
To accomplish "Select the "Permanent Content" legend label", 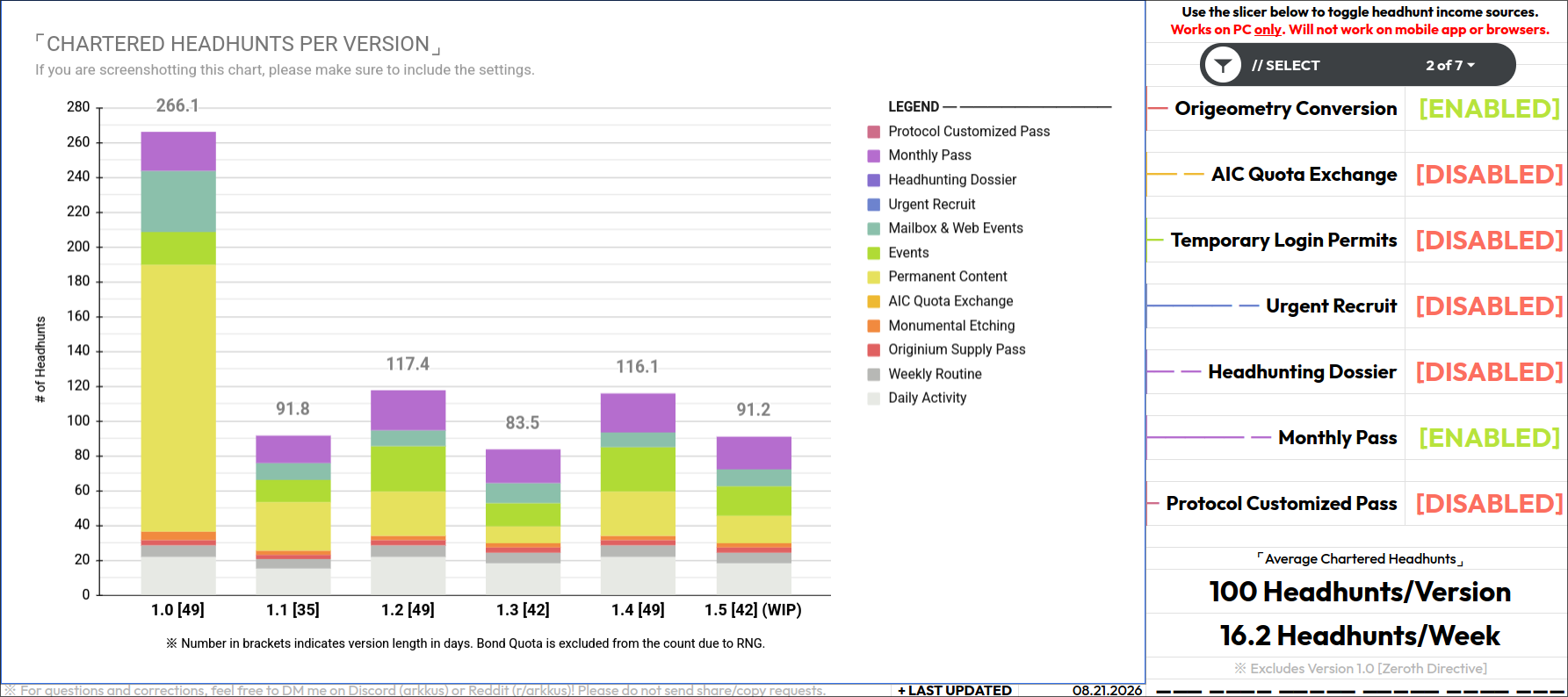I will point(948,277).
